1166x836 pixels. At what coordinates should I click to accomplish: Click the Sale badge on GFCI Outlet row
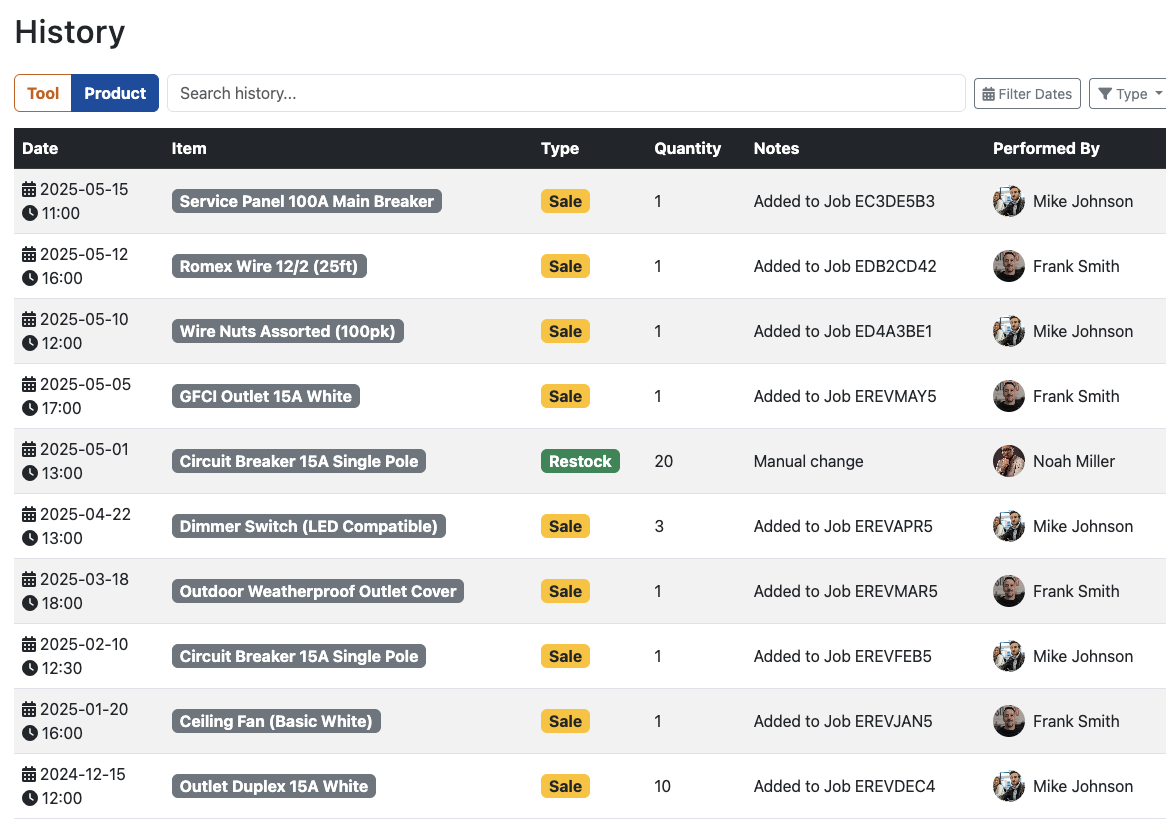pos(565,396)
